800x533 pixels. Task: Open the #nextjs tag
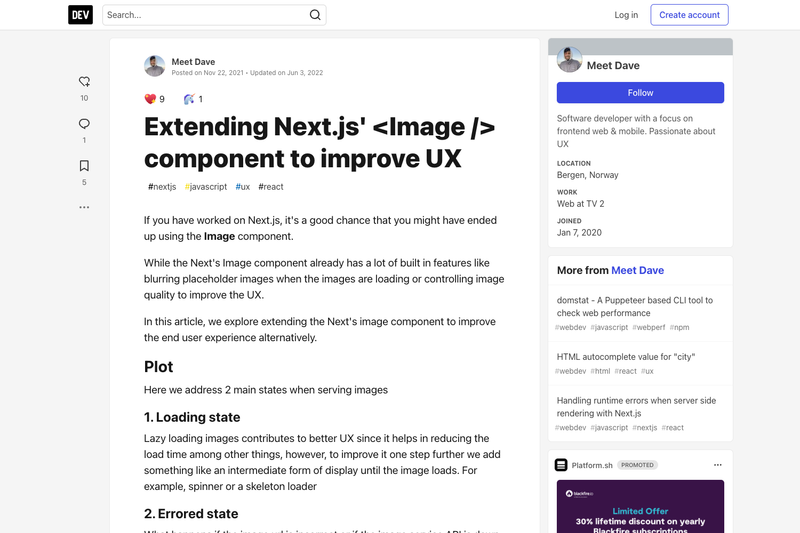[162, 187]
